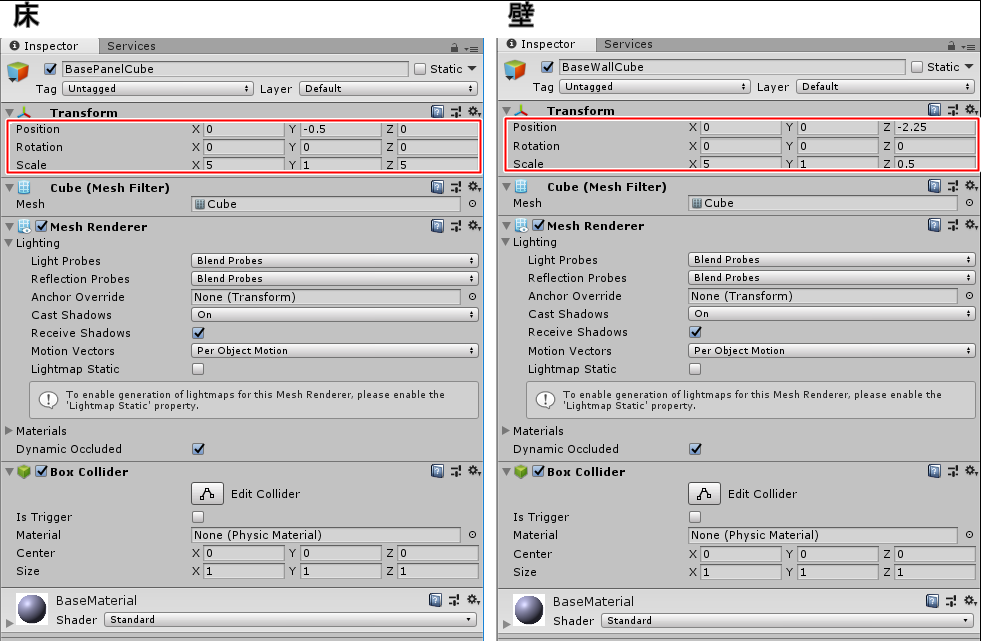Image resolution: width=981 pixels, height=641 pixels.
Task: Click Position Y field of BasePanelCube
Action: point(340,129)
